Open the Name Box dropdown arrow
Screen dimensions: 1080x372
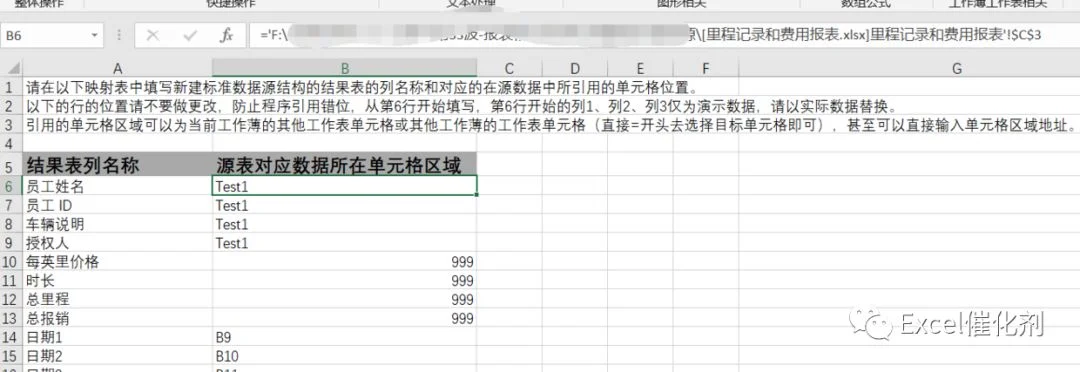pyautogui.click(x=94, y=36)
